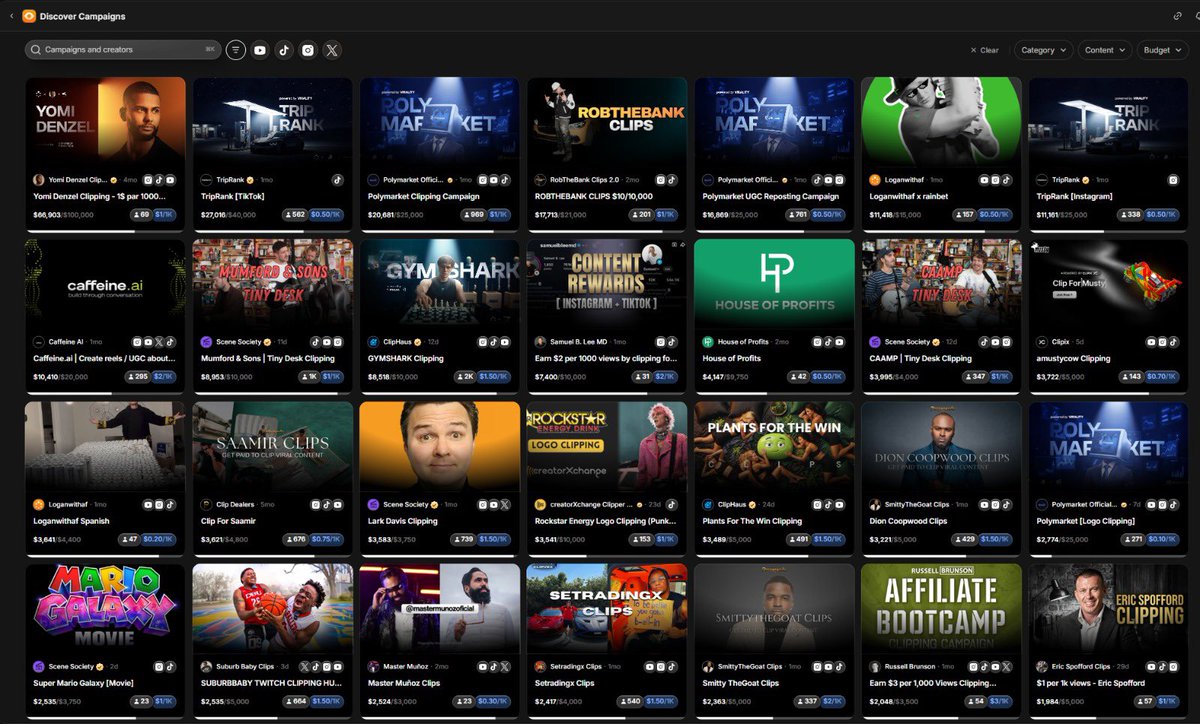This screenshot has height=724, width=1200.
Task: Open the Content dropdown
Action: click(1105, 50)
